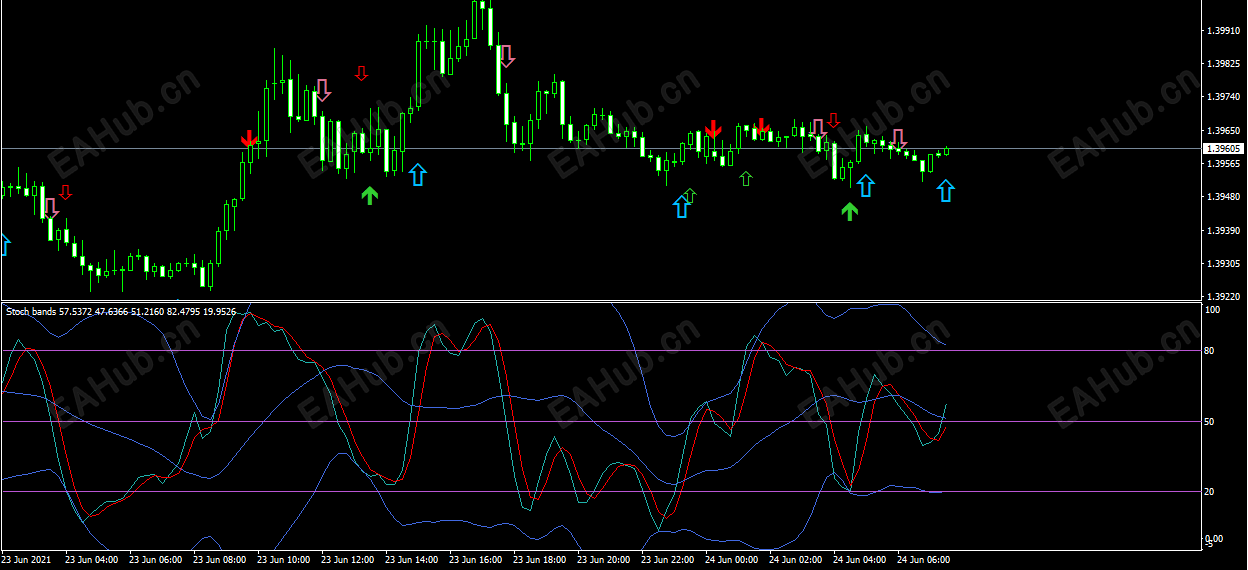Select small green hollow up arrow after 24 Jun 00:00
This screenshot has width=1248, height=570.
(745, 178)
